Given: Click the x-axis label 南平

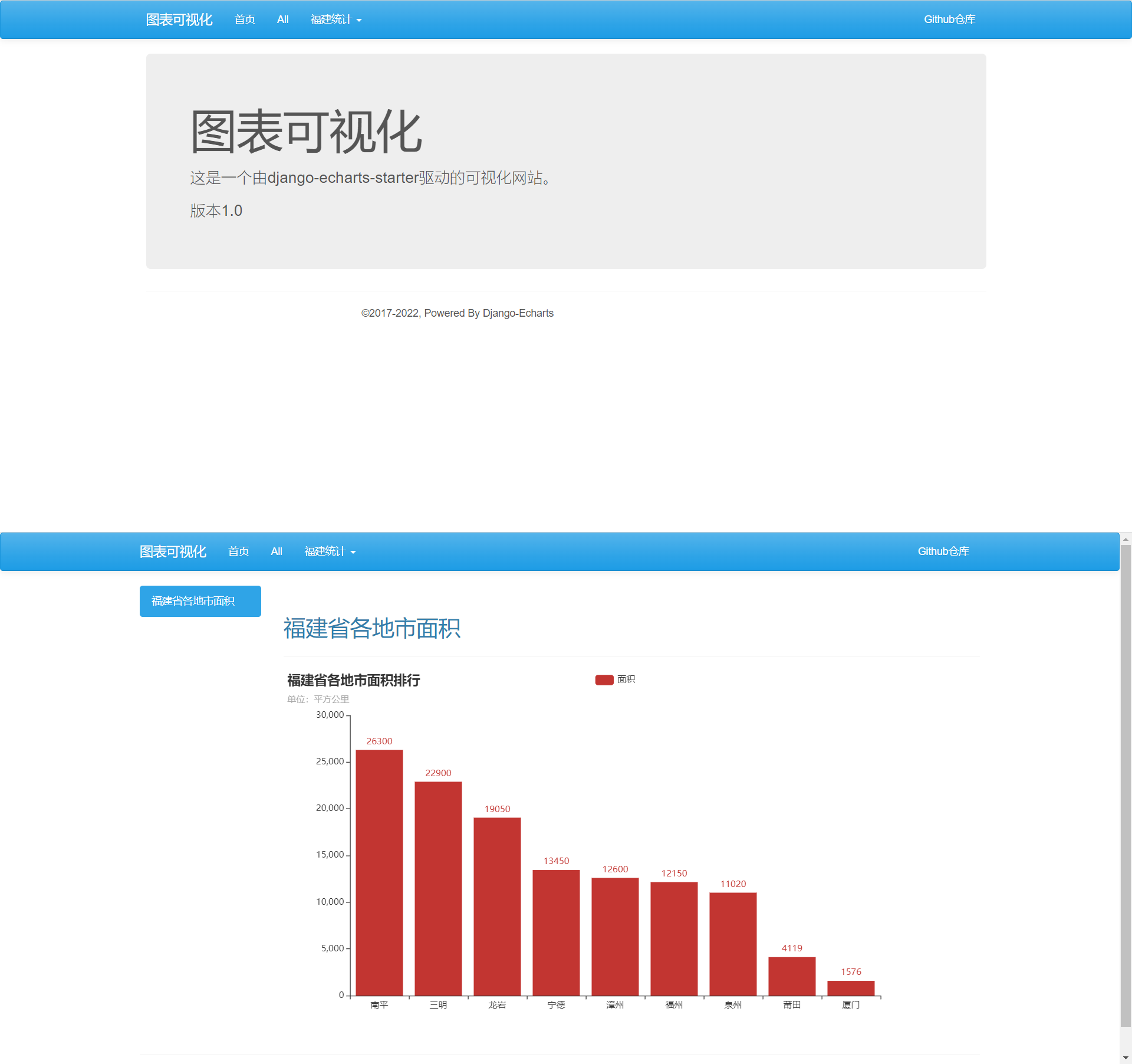Looking at the screenshot, I should (379, 1005).
